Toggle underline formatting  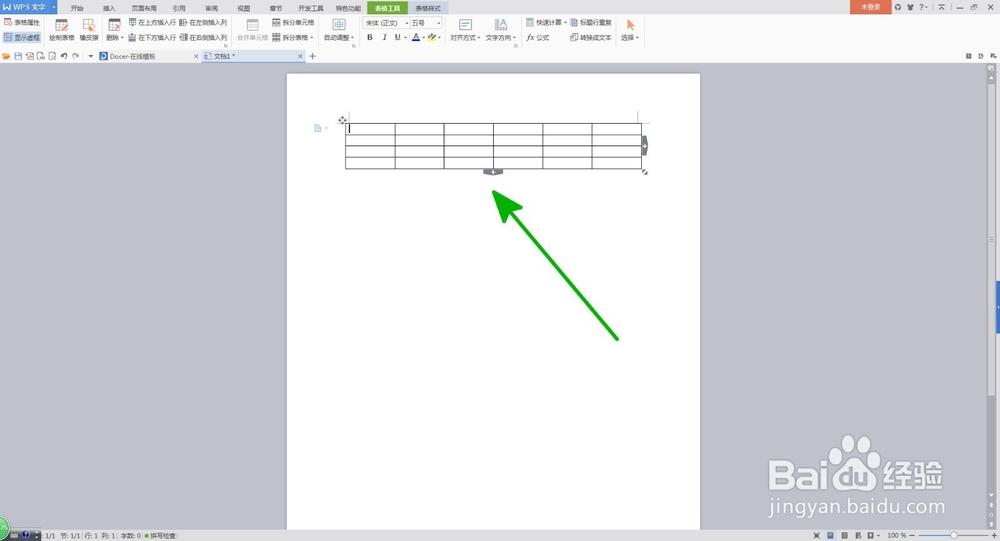(397, 38)
